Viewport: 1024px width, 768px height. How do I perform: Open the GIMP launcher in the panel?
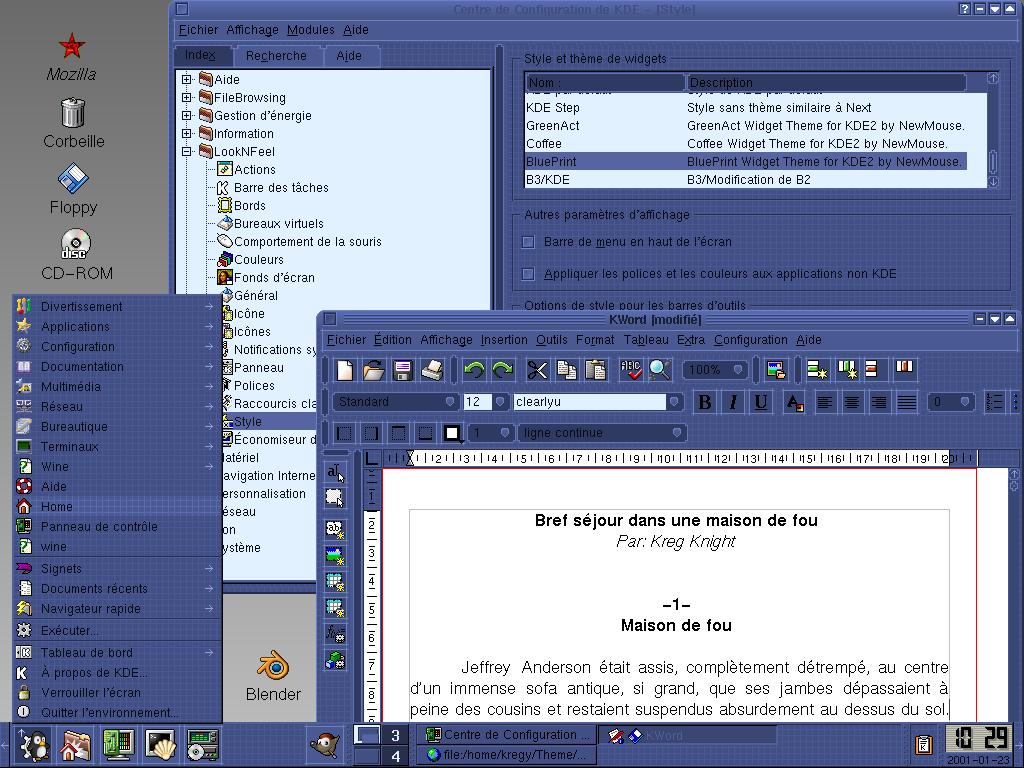click(325, 744)
